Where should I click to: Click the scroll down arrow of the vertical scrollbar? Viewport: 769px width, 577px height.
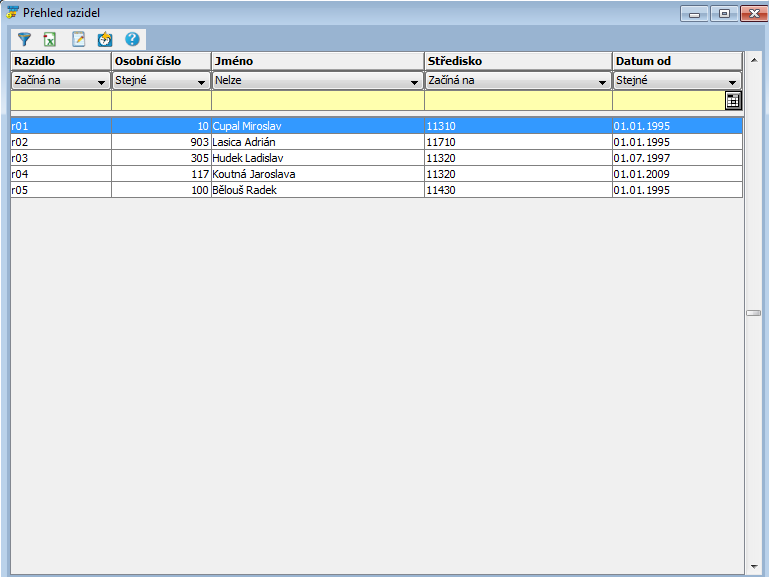tap(752, 566)
